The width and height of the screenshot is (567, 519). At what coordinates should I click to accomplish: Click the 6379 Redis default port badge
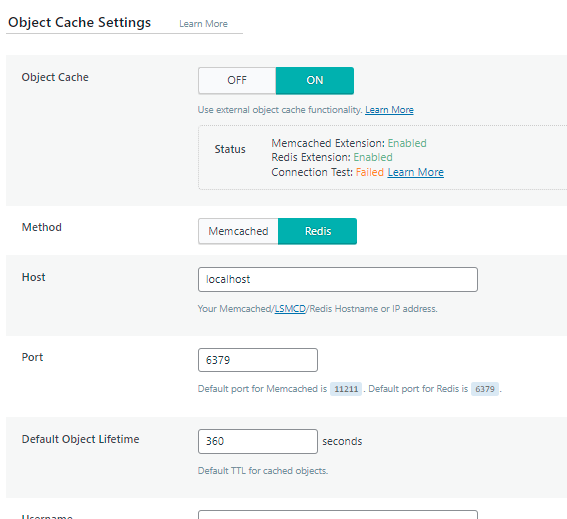[485, 389]
